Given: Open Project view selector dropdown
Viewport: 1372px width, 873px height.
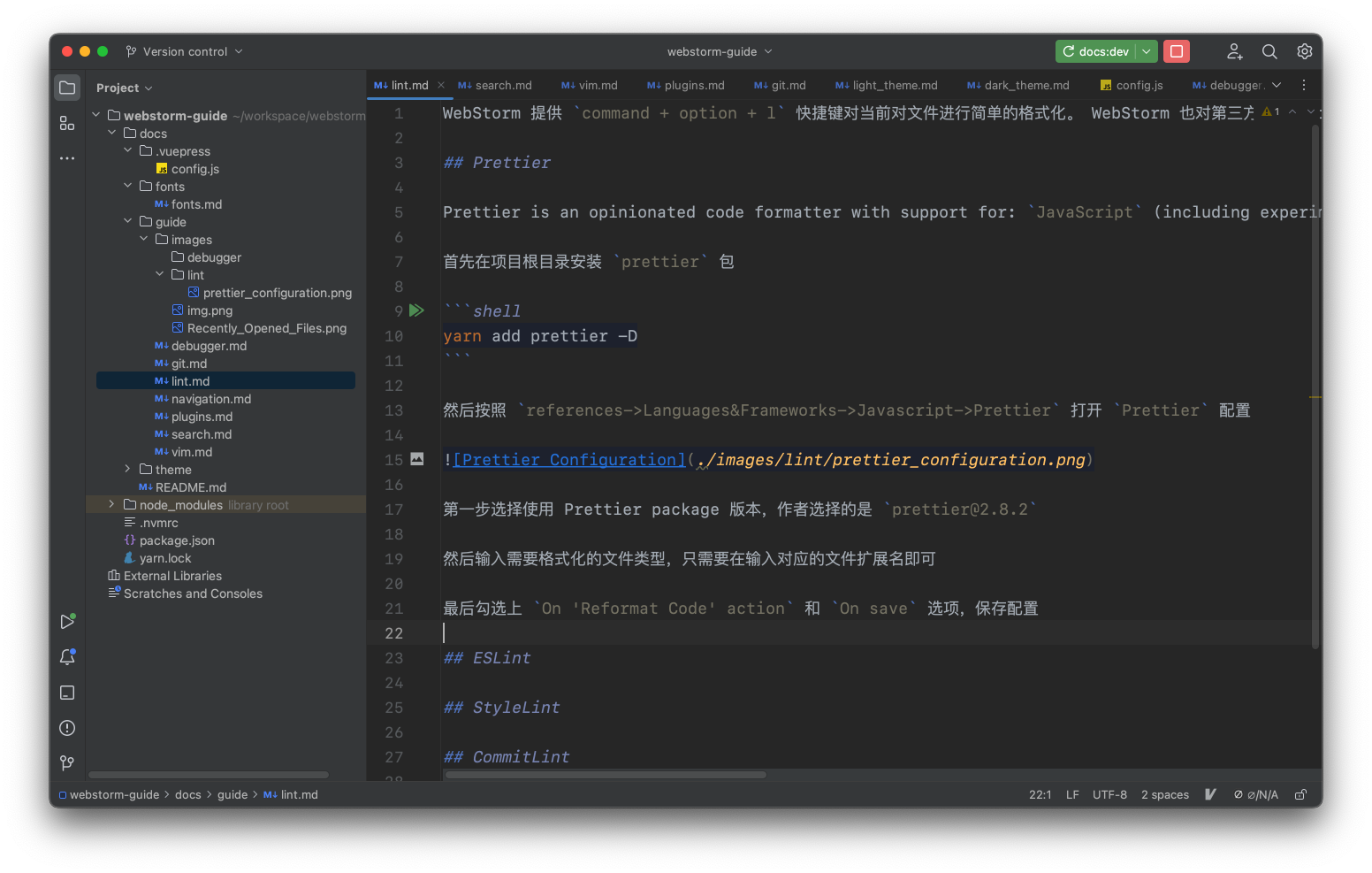Looking at the screenshot, I should [125, 88].
